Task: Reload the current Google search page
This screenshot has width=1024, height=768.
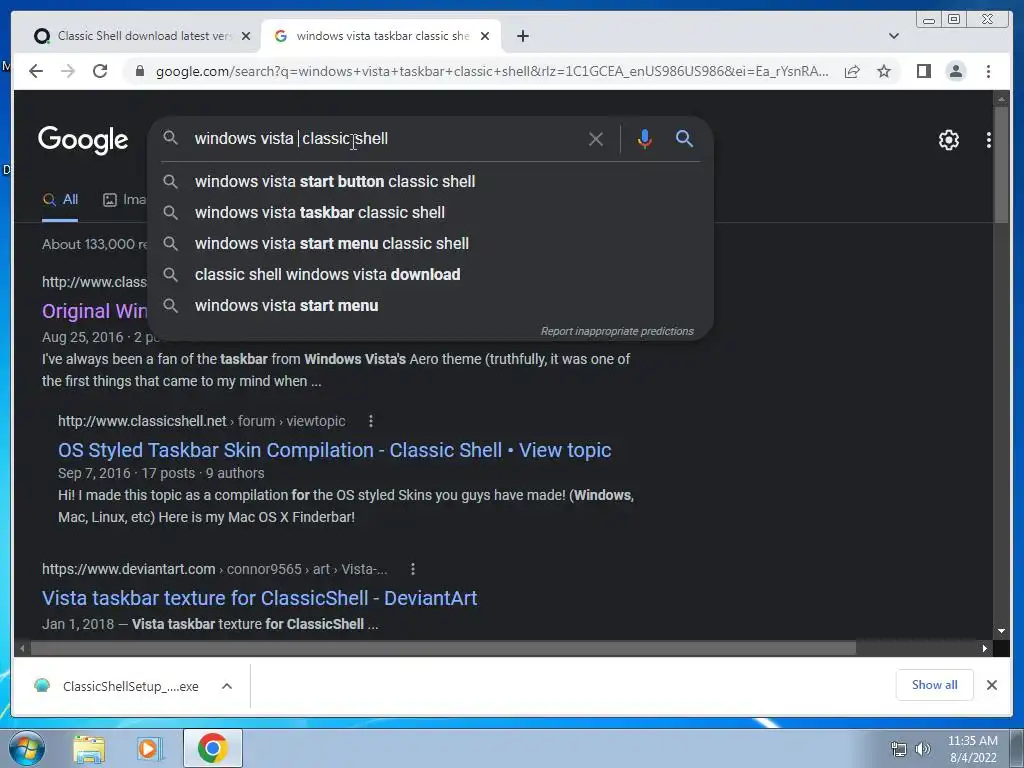Action: click(100, 71)
